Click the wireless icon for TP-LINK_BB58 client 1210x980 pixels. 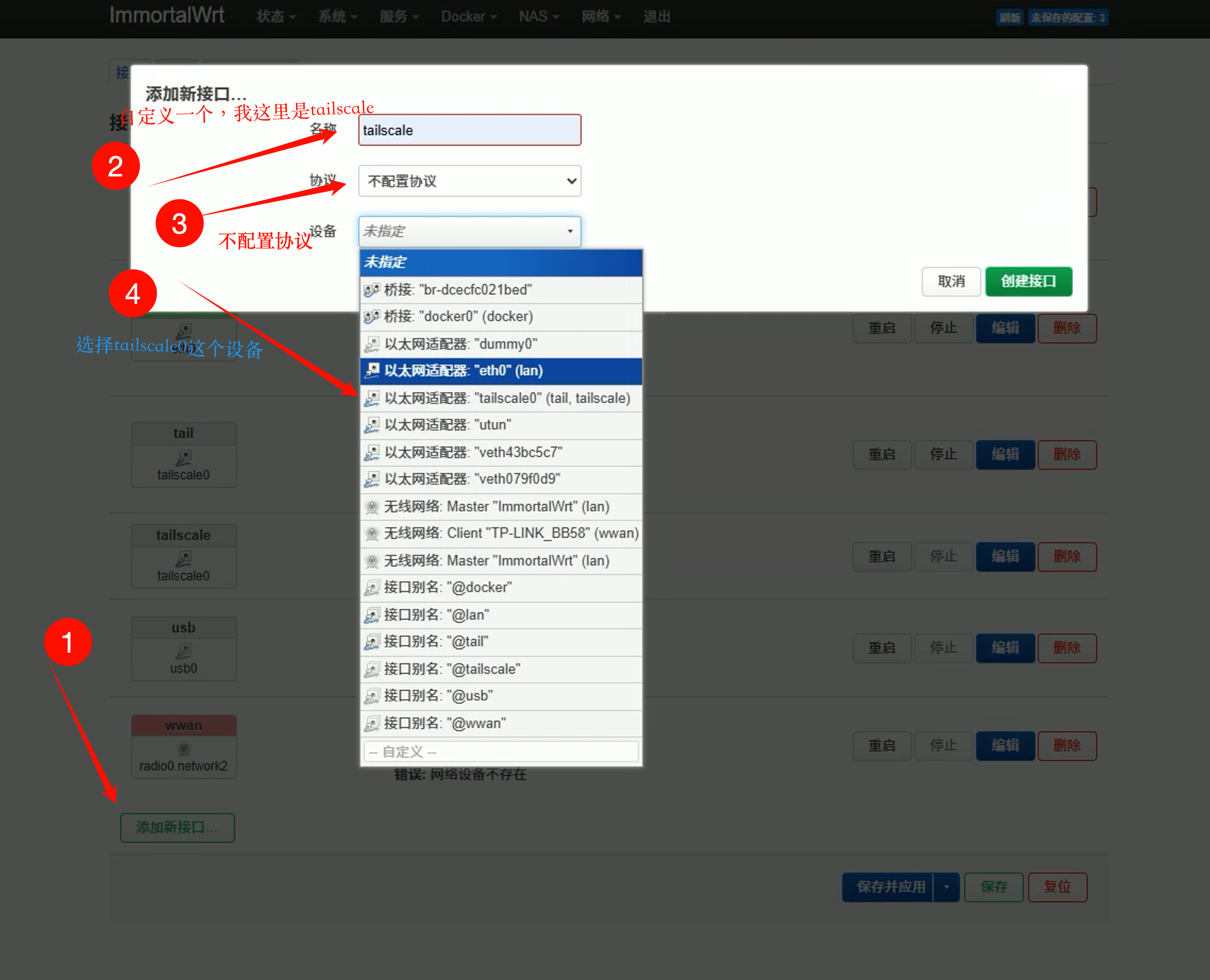(x=371, y=534)
